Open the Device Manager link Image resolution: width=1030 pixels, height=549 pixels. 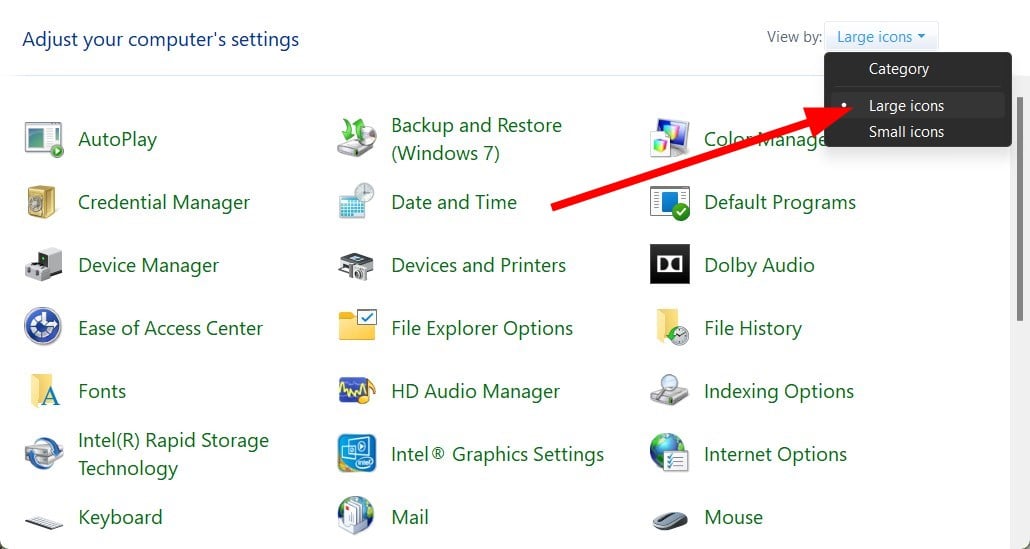[148, 265]
